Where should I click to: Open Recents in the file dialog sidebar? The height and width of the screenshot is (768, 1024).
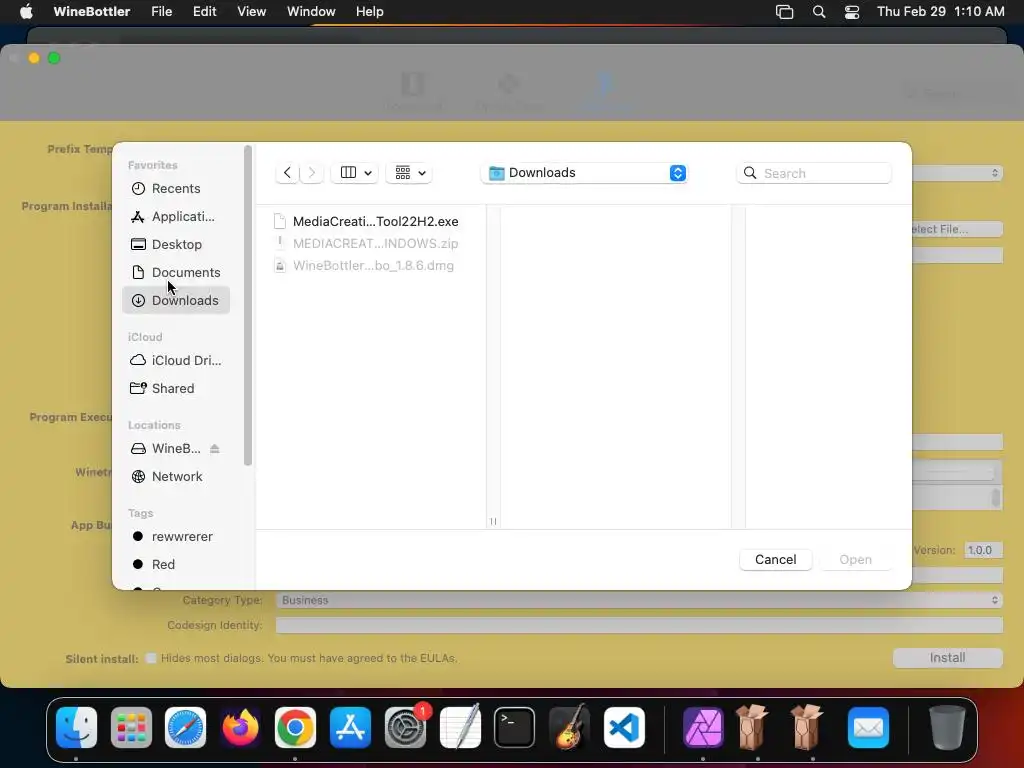point(176,189)
